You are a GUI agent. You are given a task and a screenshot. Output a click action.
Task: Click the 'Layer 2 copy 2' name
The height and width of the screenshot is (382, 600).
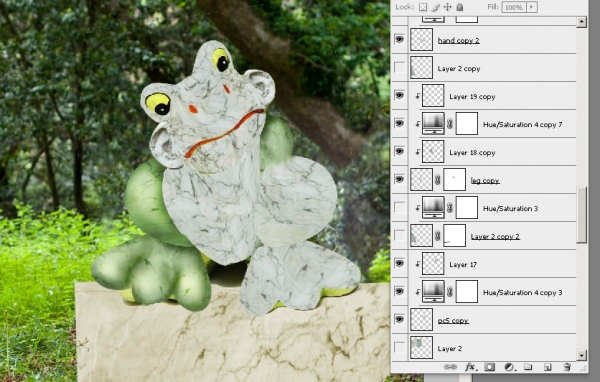[495, 237]
